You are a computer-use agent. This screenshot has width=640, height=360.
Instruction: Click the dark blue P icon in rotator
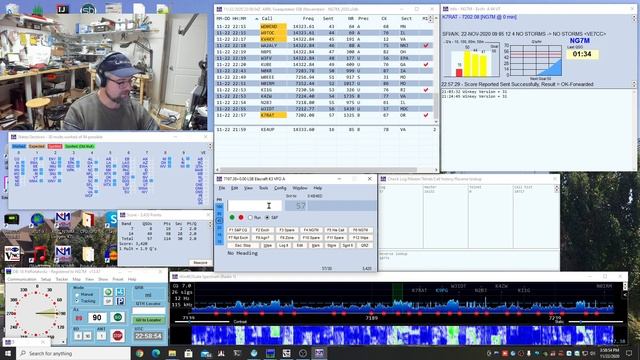[120, 301]
